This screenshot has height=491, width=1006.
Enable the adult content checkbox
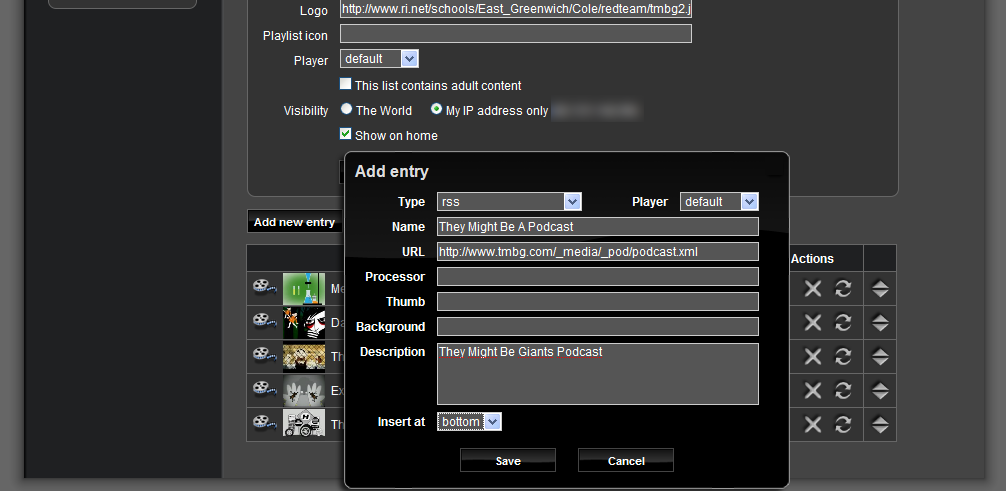pyautogui.click(x=346, y=85)
